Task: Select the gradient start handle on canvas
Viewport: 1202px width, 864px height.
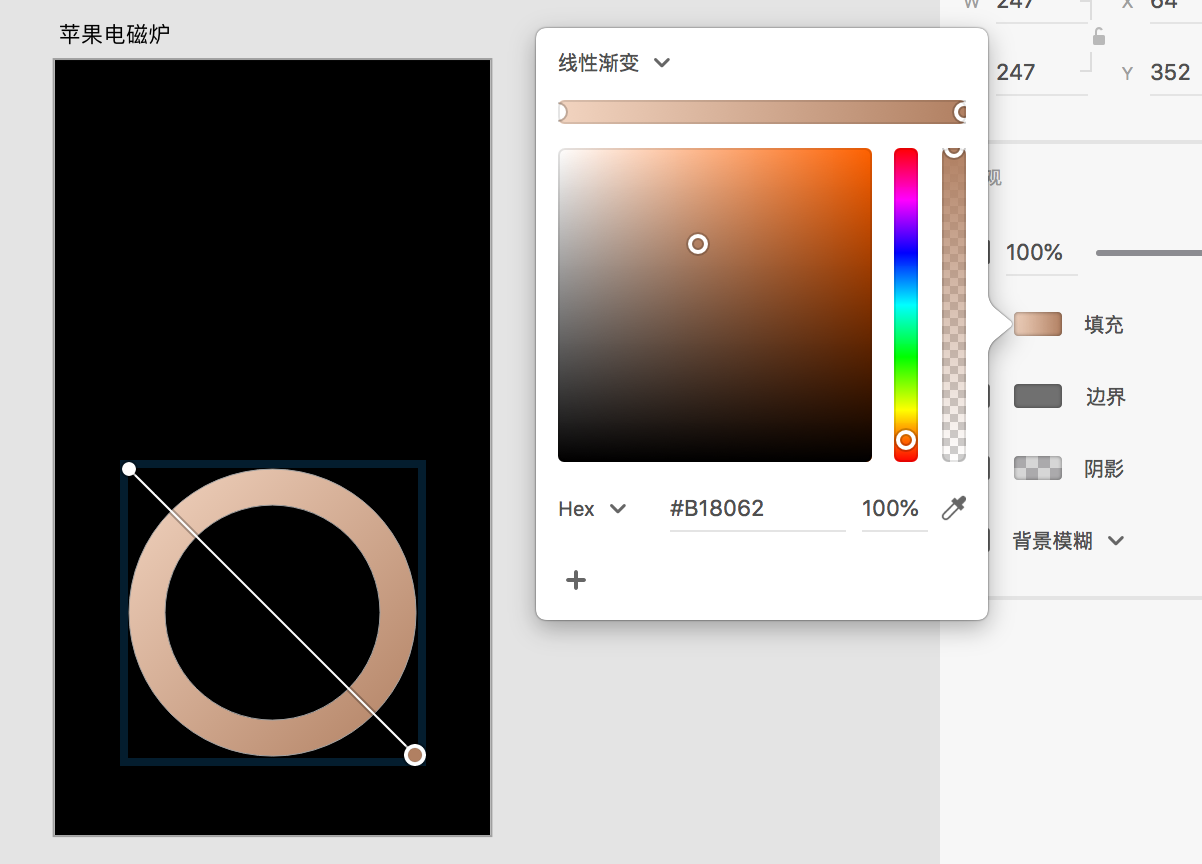Action: 129,469
